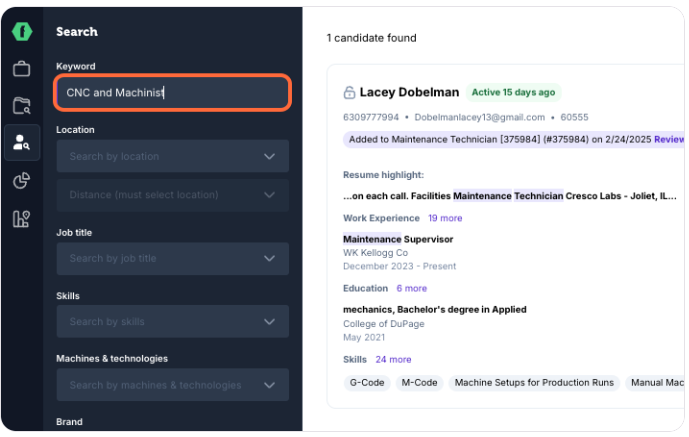
Task: Click the green Factoryfix logo icon
Action: [22, 32]
